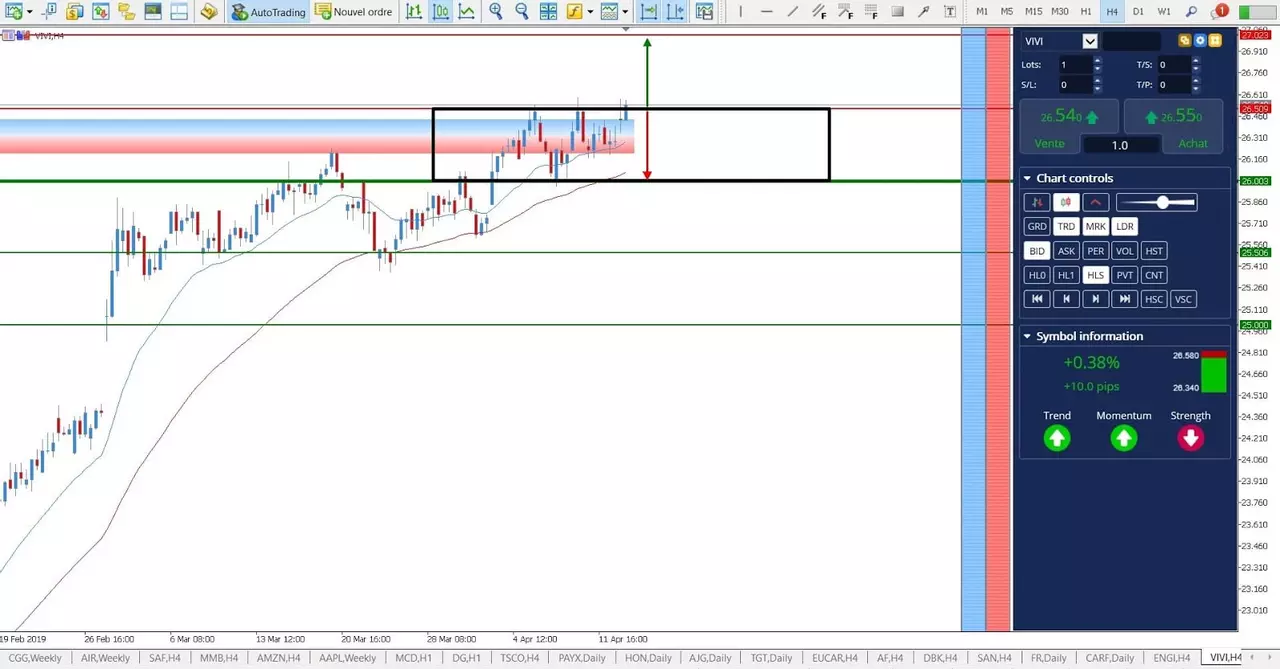The height and width of the screenshot is (669, 1280).
Task: Collapse the Symbol information section
Action: [x=1027, y=336]
